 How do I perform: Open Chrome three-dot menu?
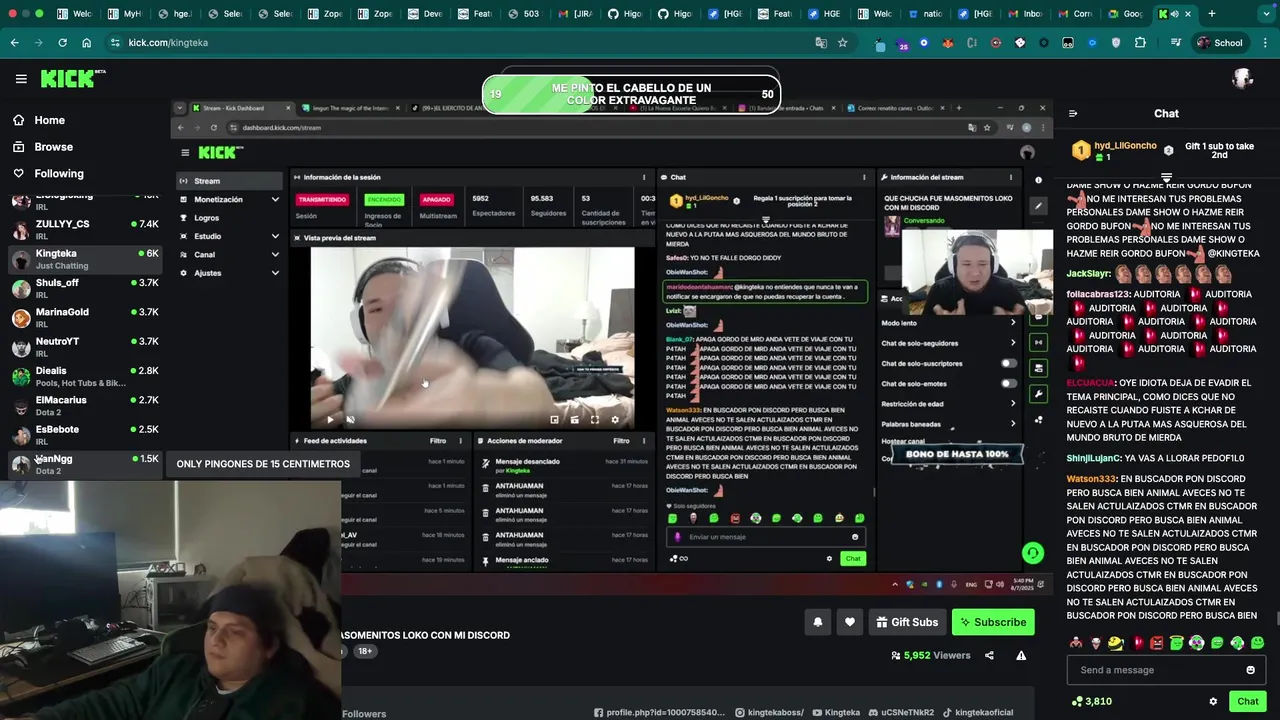click(x=1265, y=43)
